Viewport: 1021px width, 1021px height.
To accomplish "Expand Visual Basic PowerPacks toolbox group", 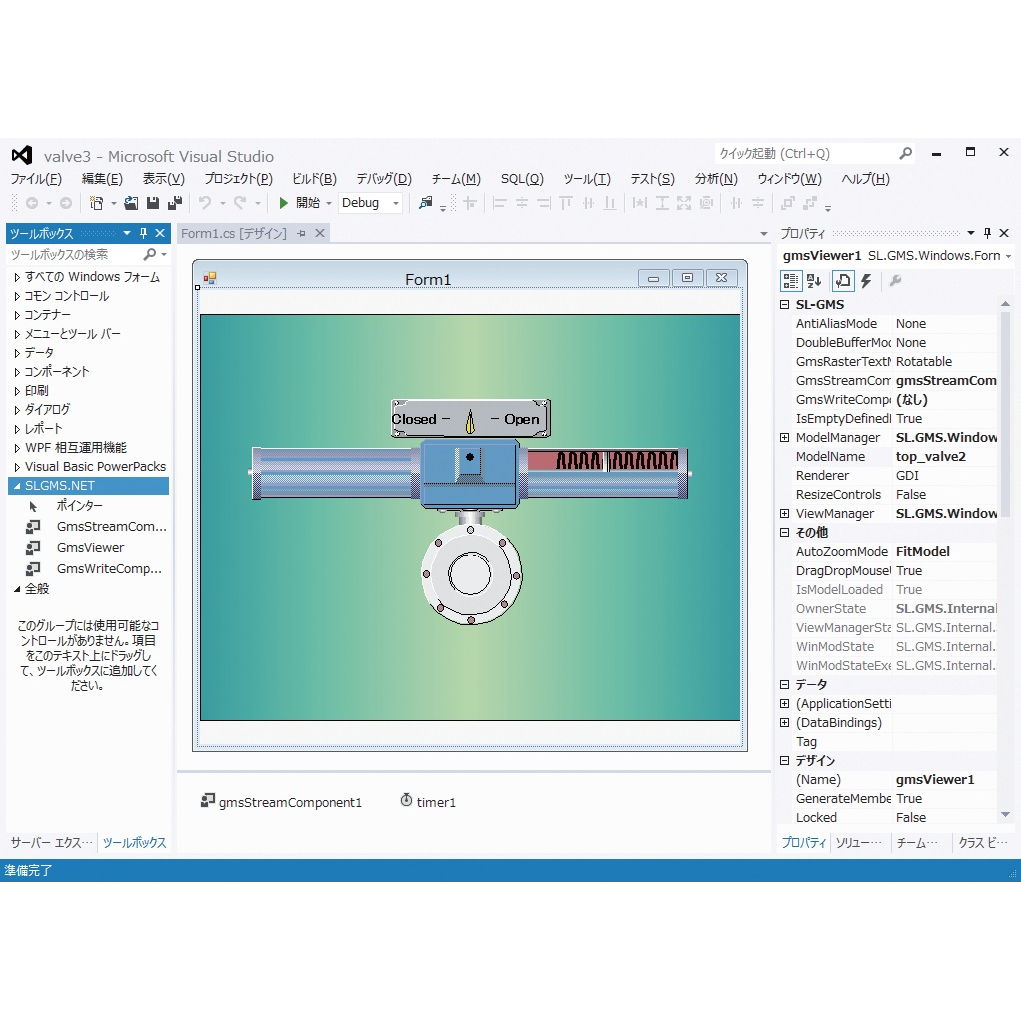I will (18, 467).
